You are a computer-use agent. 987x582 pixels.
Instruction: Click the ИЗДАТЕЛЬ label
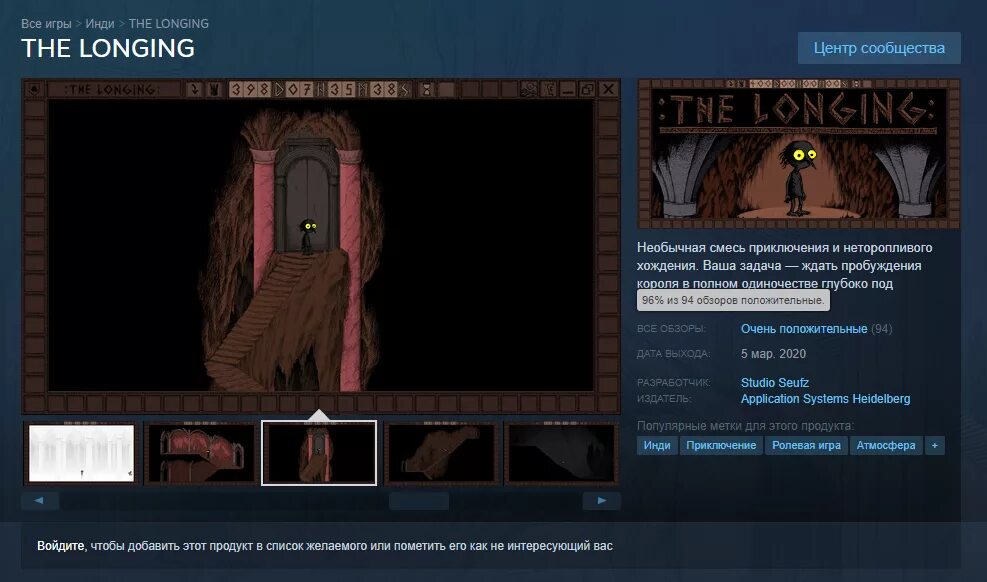(663, 399)
